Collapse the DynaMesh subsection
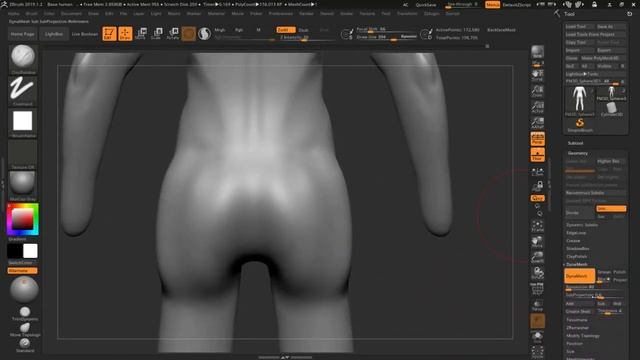Screen dimensions: 640x360 tap(577, 264)
